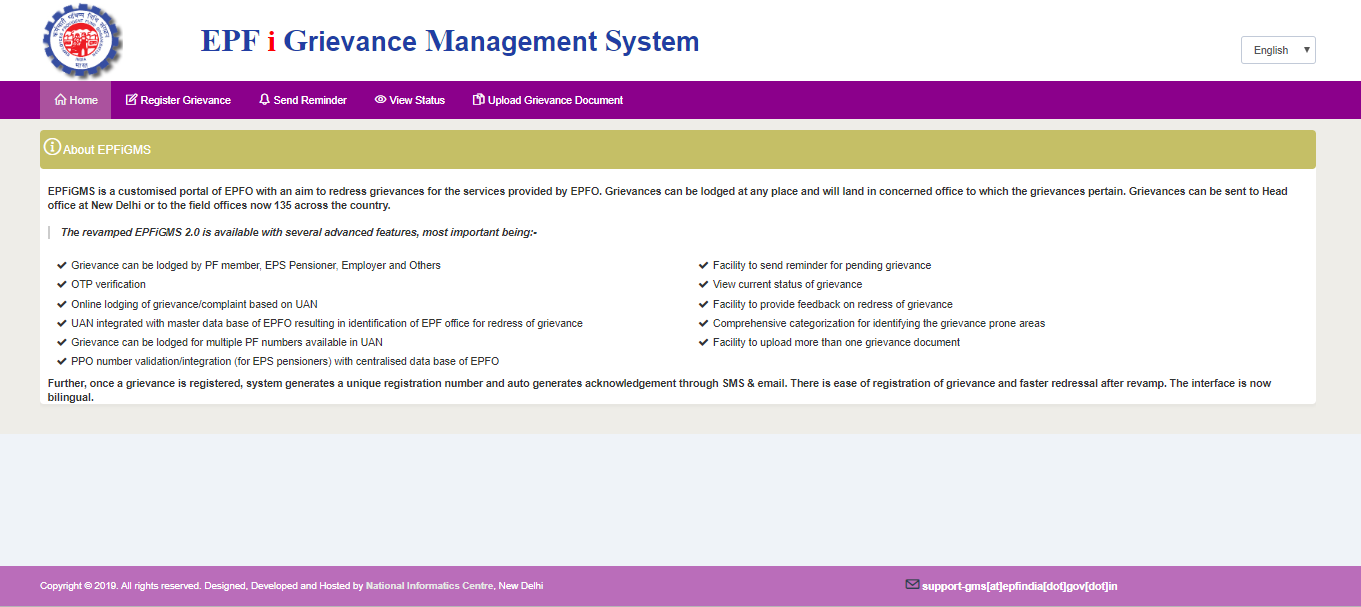Click the info icon beside About EPFiGMS

point(52,148)
